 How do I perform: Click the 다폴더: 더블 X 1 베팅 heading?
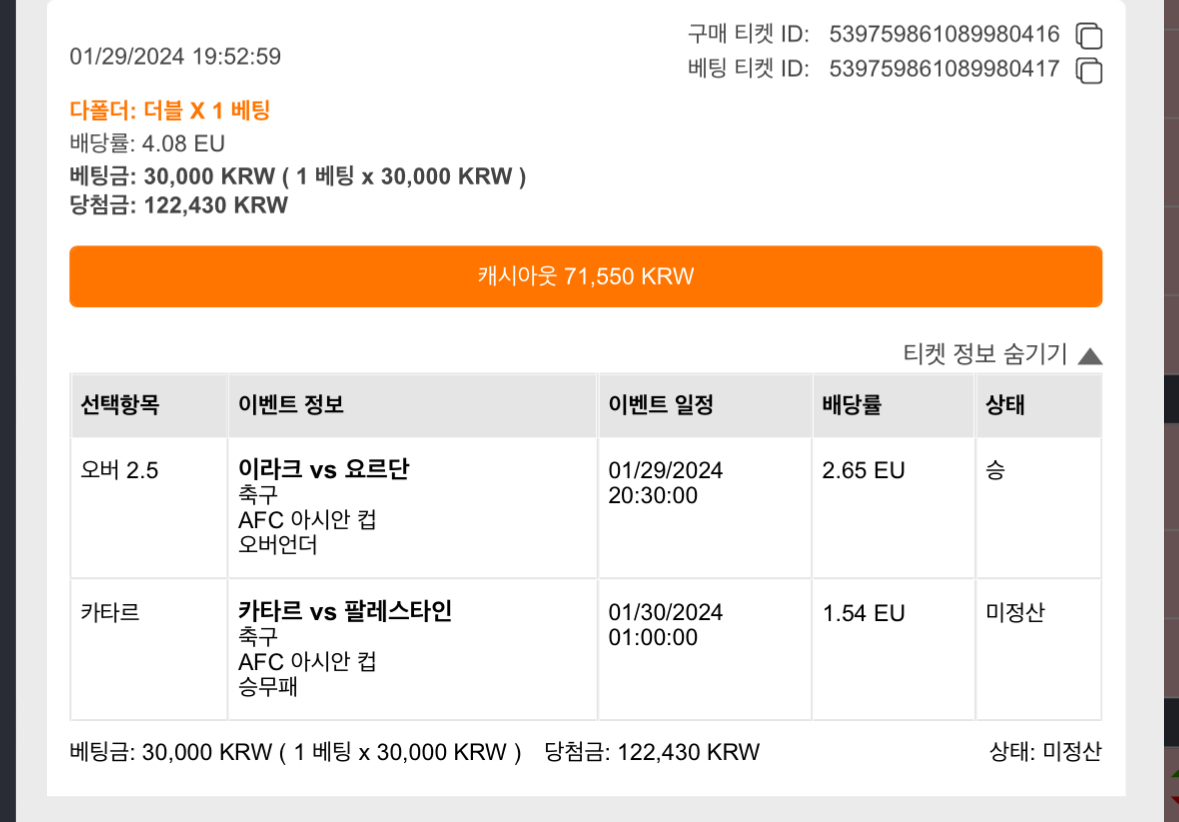(x=170, y=111)
